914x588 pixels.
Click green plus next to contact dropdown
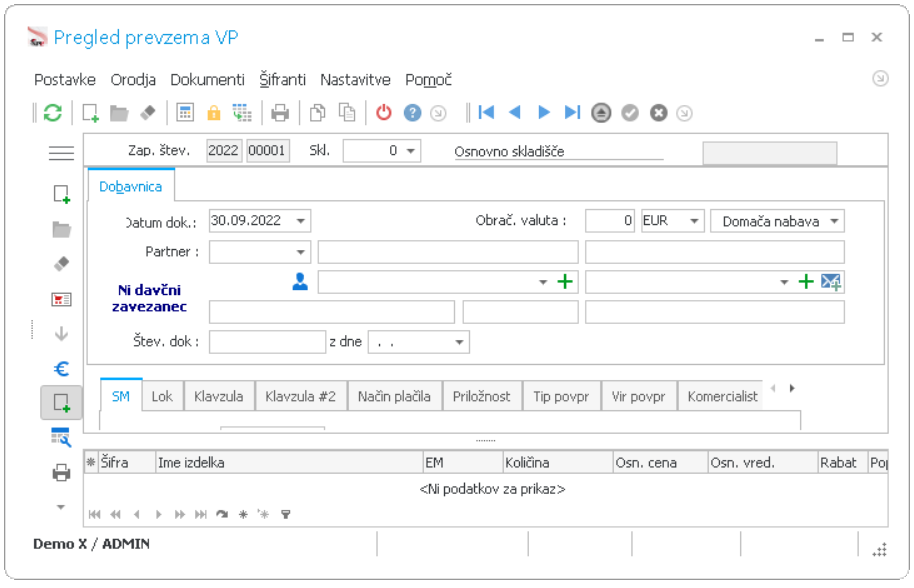click(565, 282)
